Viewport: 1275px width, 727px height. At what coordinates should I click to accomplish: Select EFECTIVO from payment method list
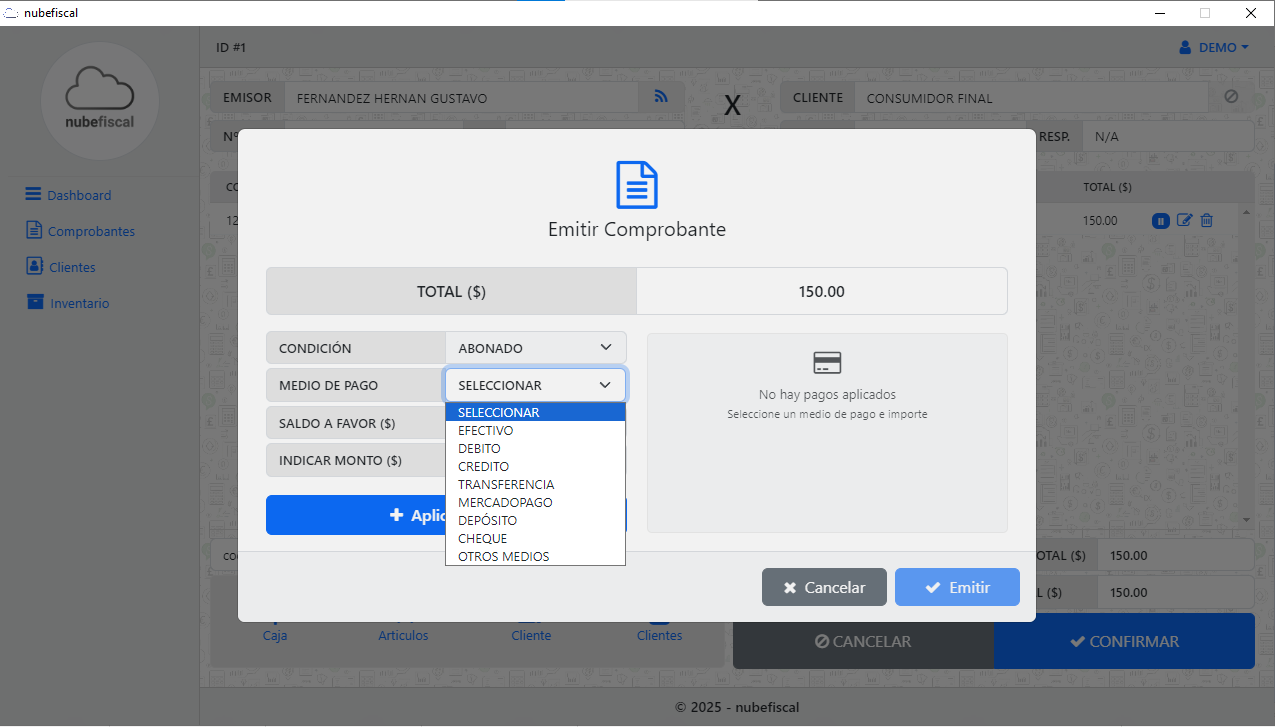point(486,431)
